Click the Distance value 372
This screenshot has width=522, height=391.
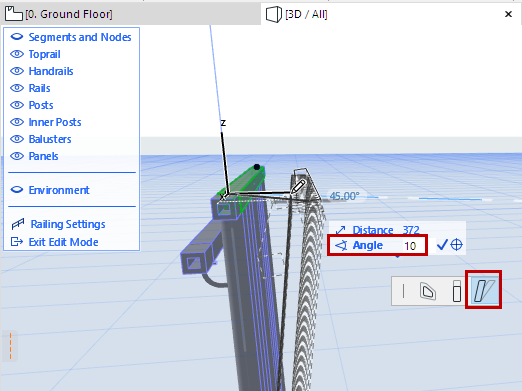tap(411, 230)
